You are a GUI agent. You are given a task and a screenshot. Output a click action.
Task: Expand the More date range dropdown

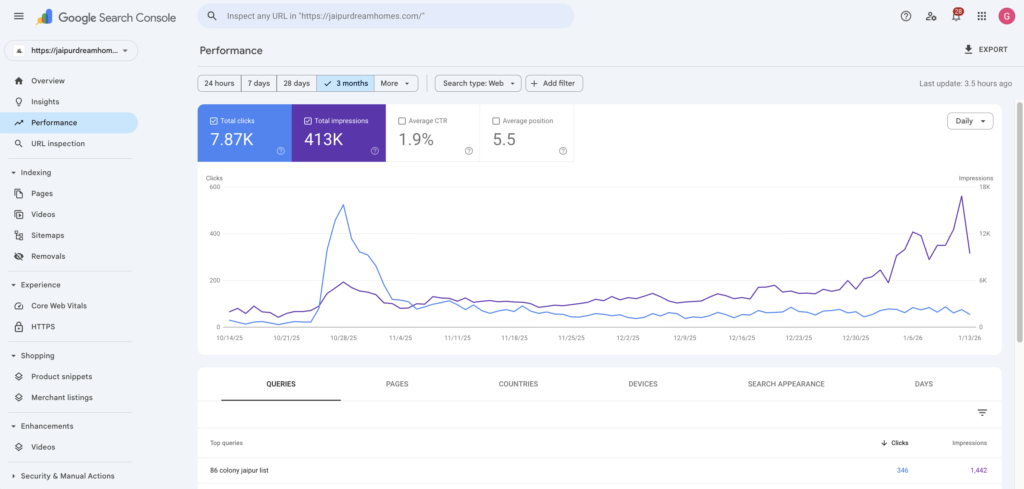(x=395, y=83)
